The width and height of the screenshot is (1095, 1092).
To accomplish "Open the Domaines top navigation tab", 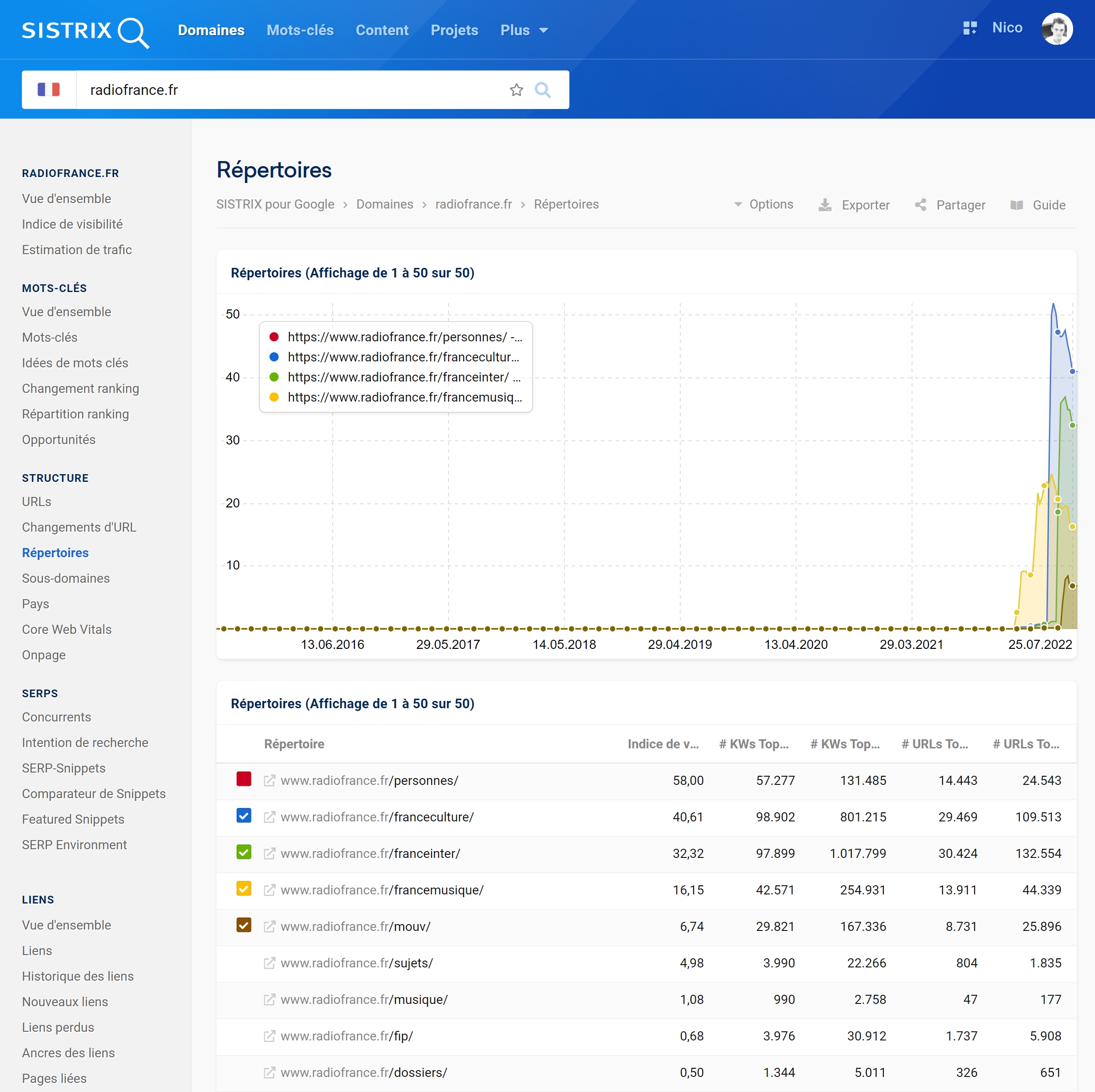I will (x=211, y=30).
